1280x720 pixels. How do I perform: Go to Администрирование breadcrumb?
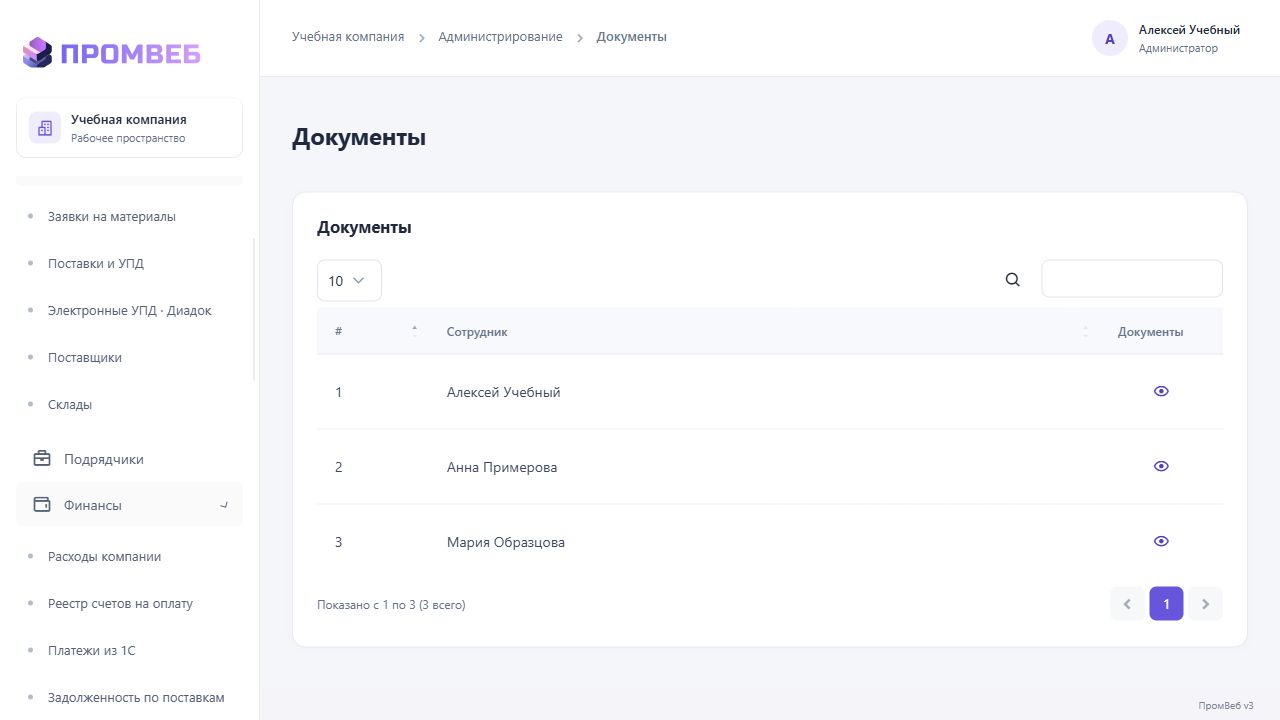(x=500, y=37)
